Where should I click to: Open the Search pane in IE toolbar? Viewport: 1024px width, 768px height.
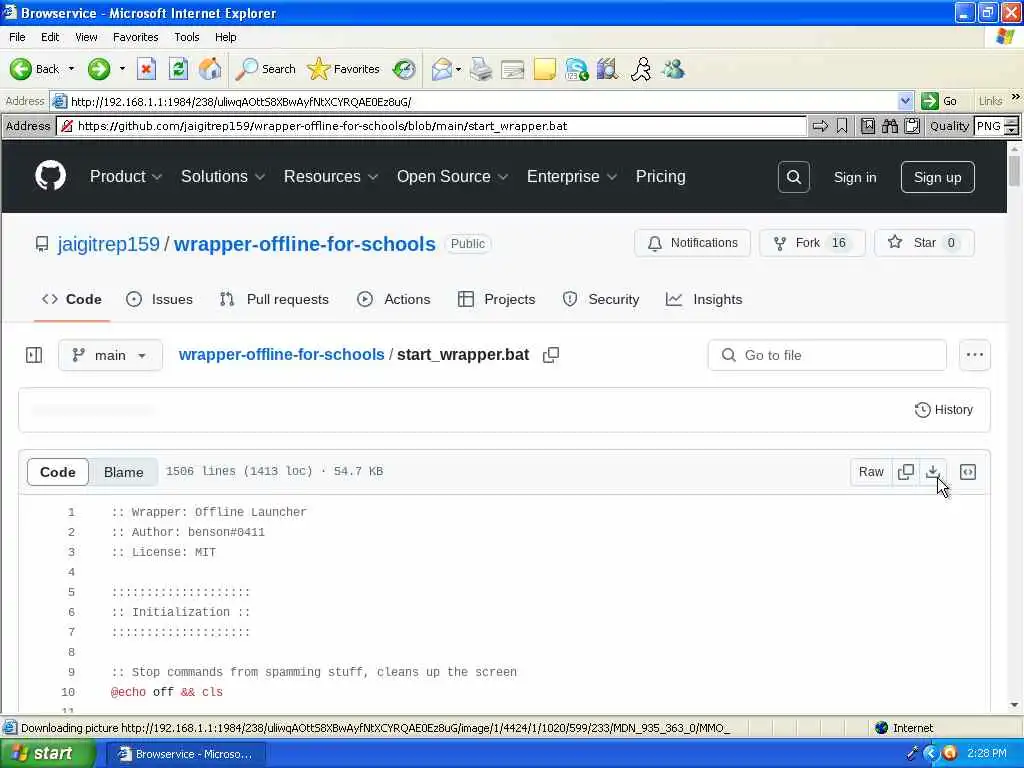(265, 69)
